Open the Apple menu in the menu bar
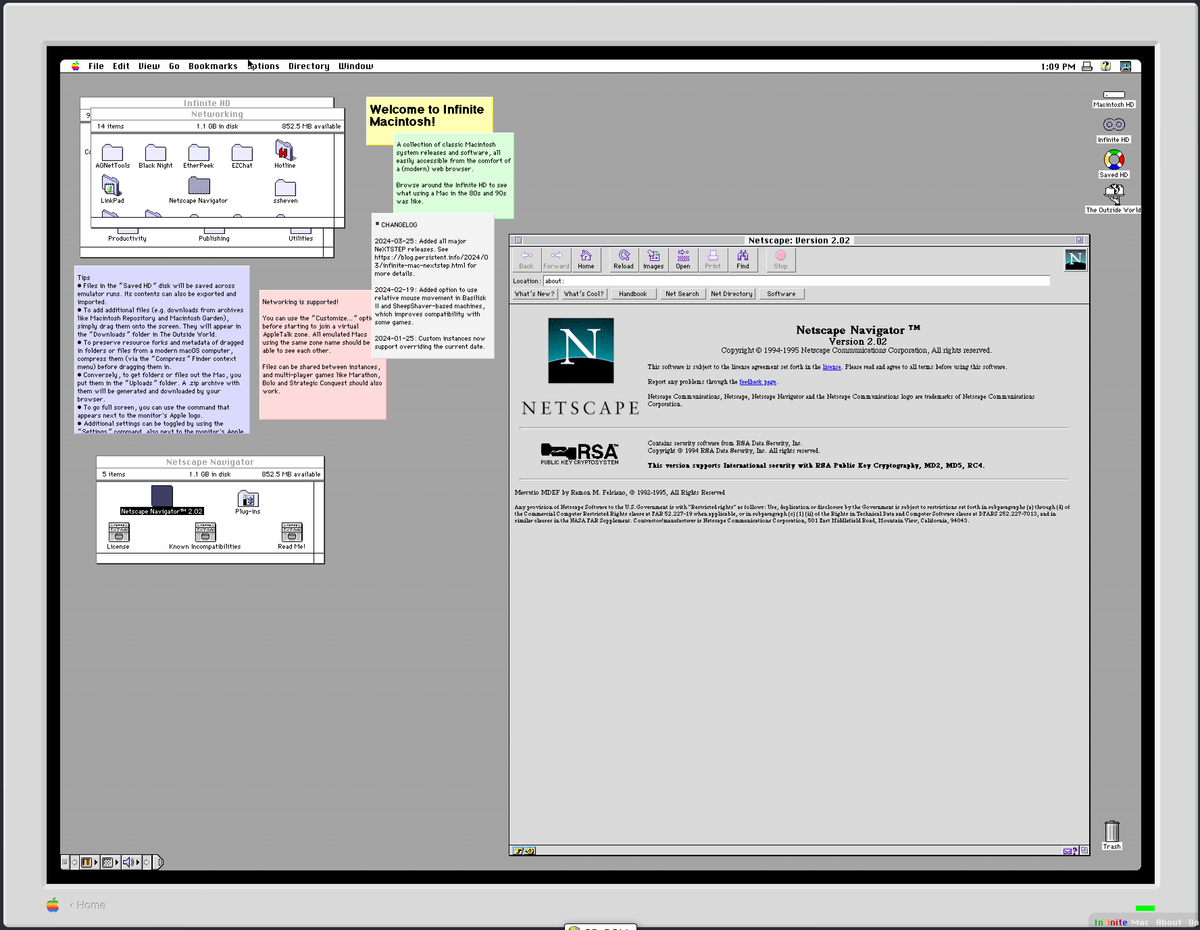Viewport: 1200px width, 930px height. (x=74, y=66)
